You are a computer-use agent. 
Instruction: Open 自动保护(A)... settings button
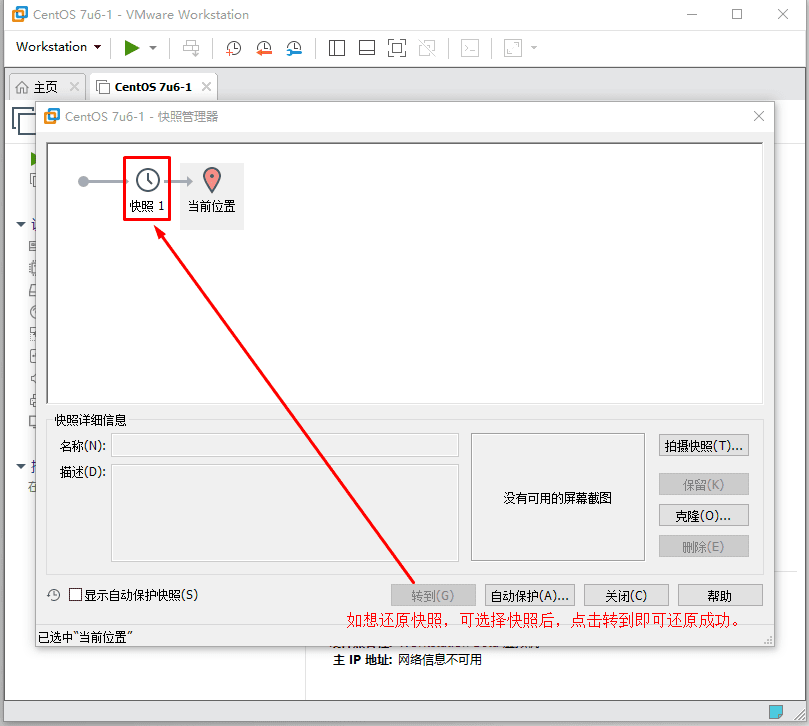(x=530, y=595)
